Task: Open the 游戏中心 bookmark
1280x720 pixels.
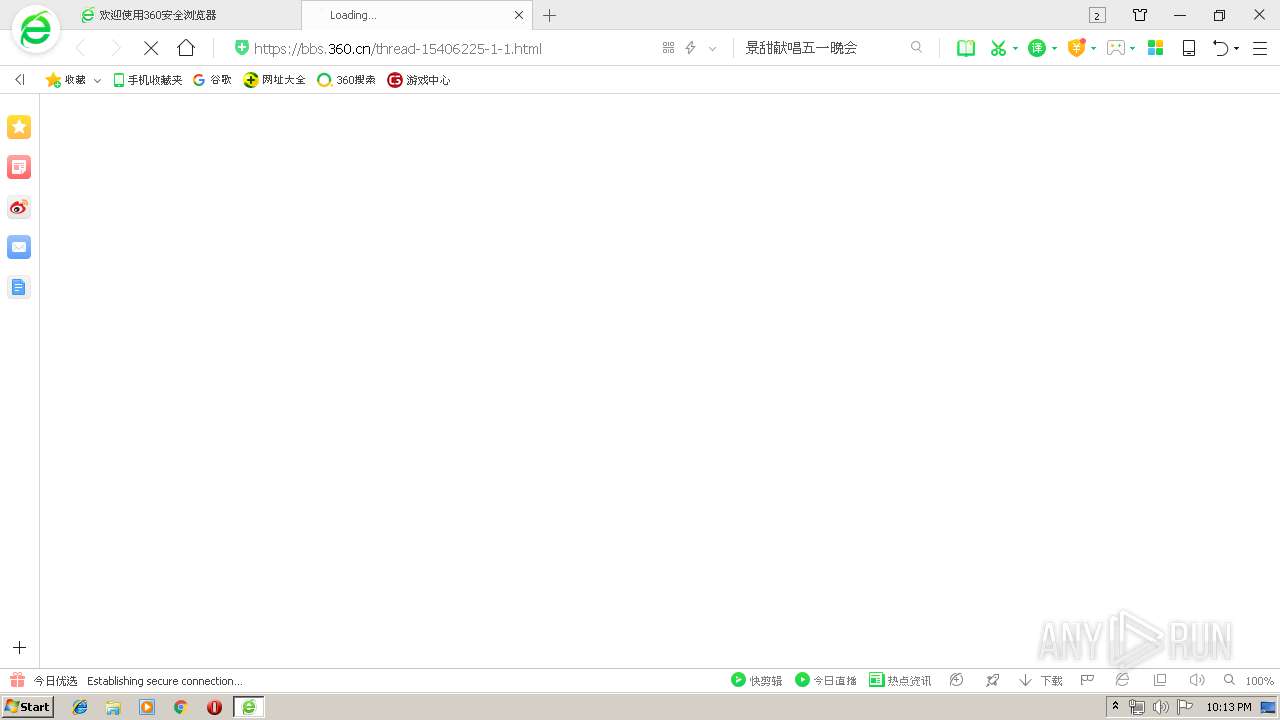Action: pyautogui.click(x=419, y=80)
